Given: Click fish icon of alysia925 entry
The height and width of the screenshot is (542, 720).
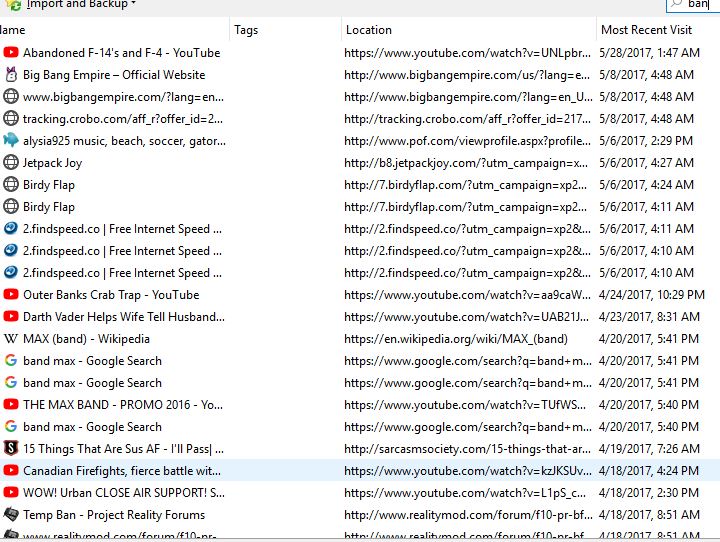Looking at the screenshot, I should pos(11,140).
